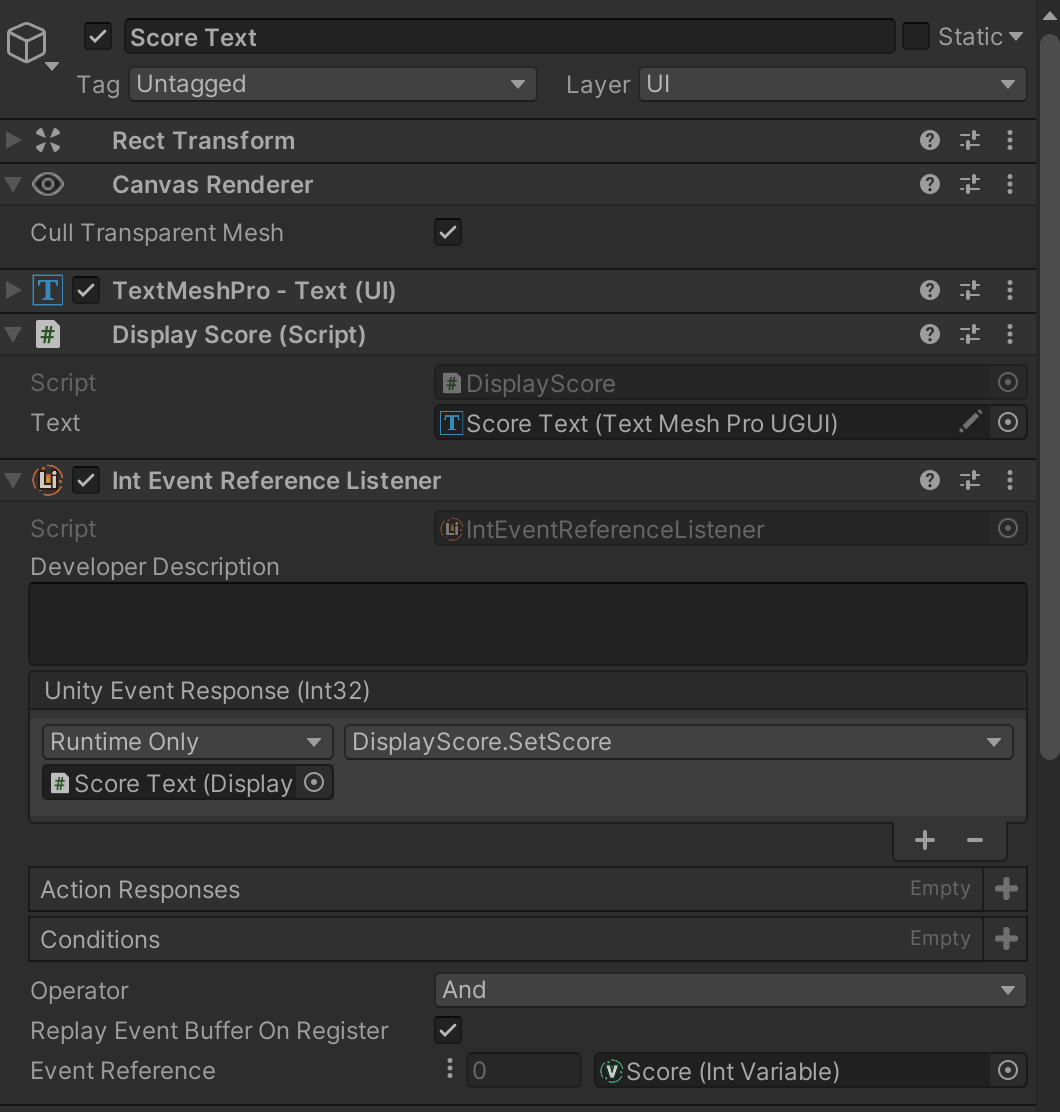Open the Tag dropdown showing Untagged

coord(332,84)
